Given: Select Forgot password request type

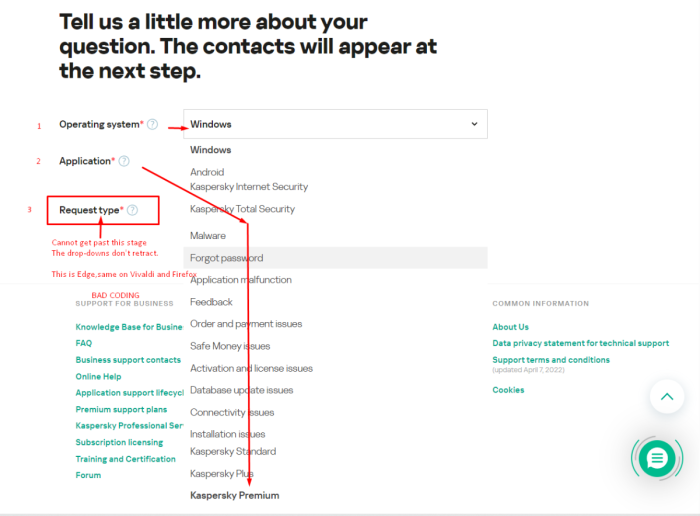Looking at the screenshot, I should click(x=226, y=258).
